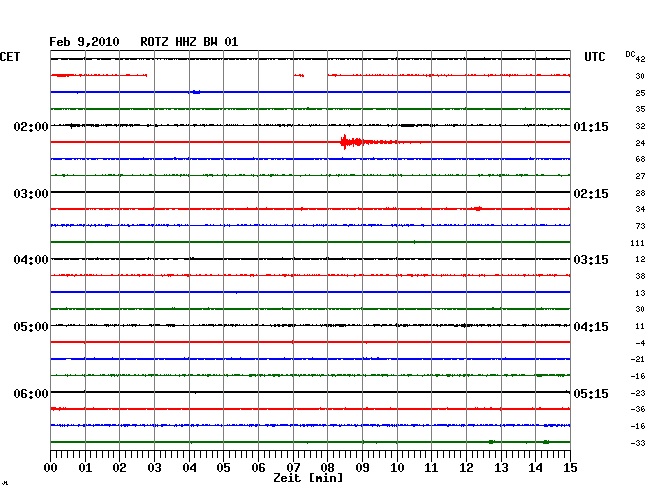The image size is (650, 494).
Task: Click the date label Feb 9,2010
Action: 84,42
